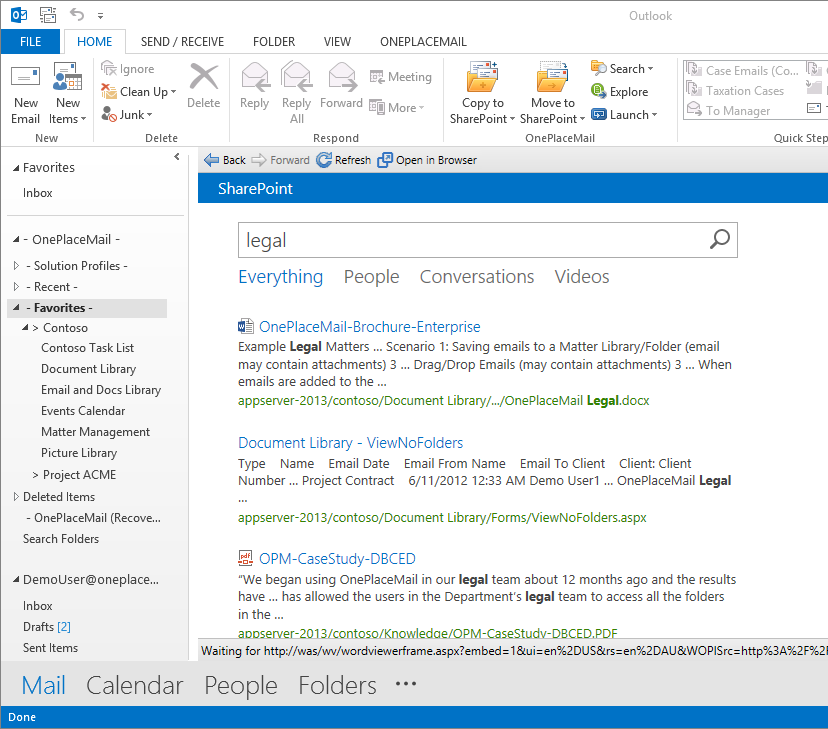Collapse the folder pane with the arrow
The height and width of the screenshot is (729, 828).
[x=177, y=157]
